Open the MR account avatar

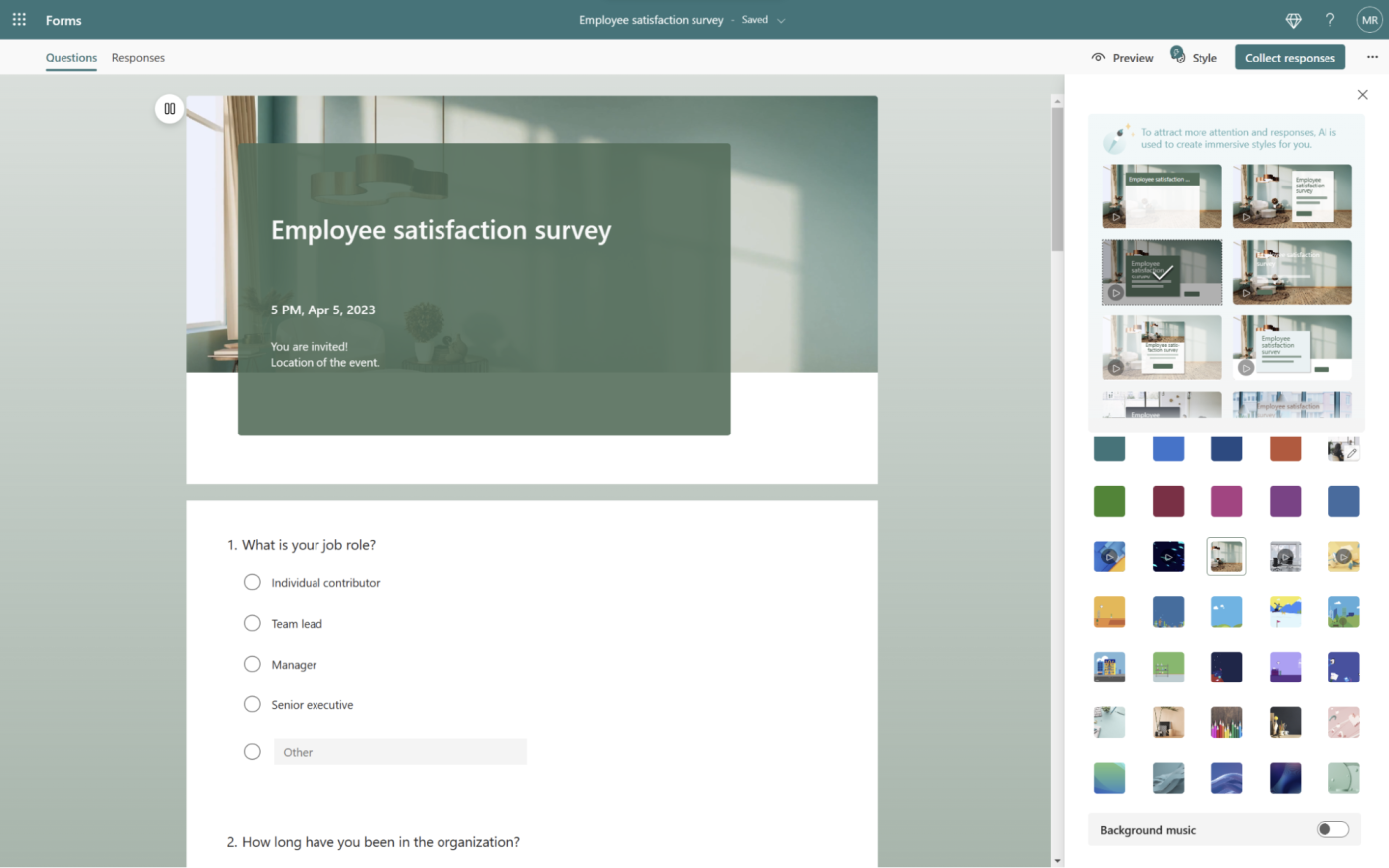pos(1370,19)
